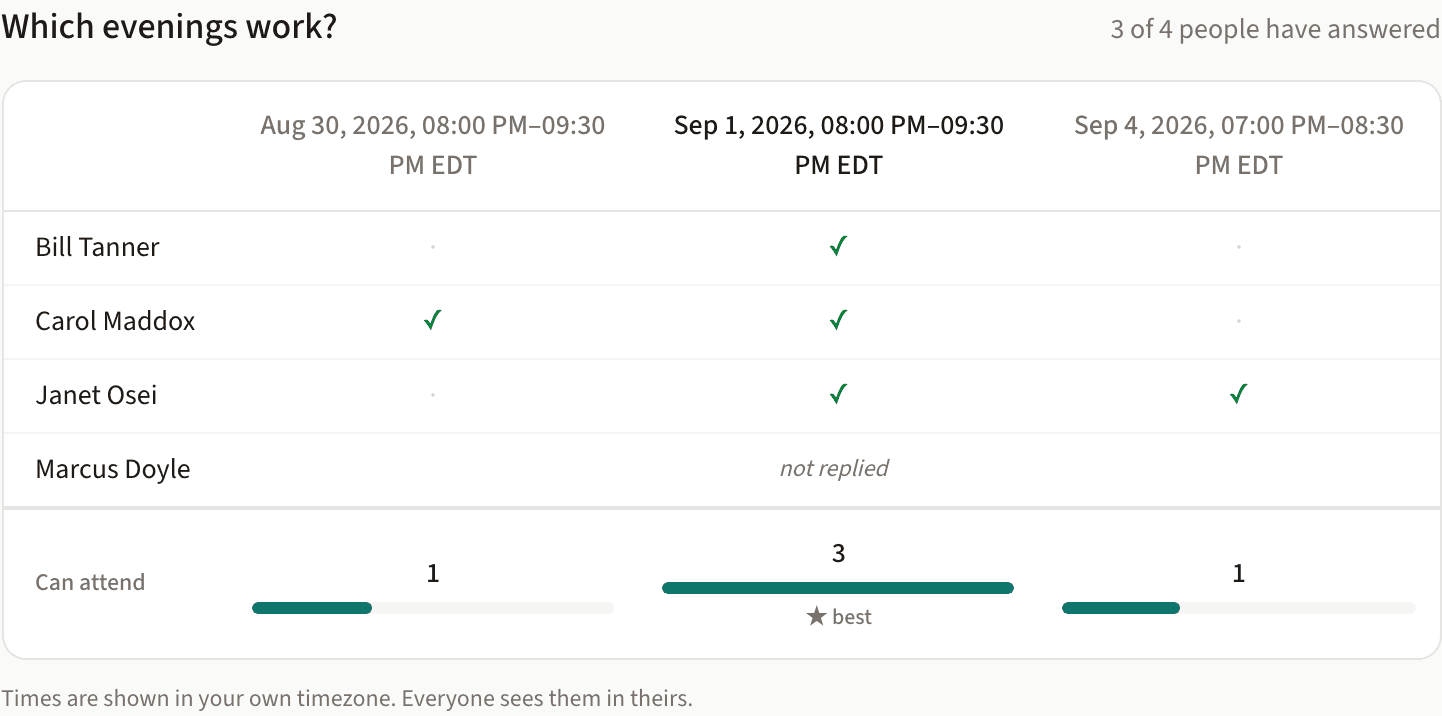Toggle Carol Maddox's empty Sep 4 cell
Viewport: 1442px width, 716px height.
[x=1239, y=321]
